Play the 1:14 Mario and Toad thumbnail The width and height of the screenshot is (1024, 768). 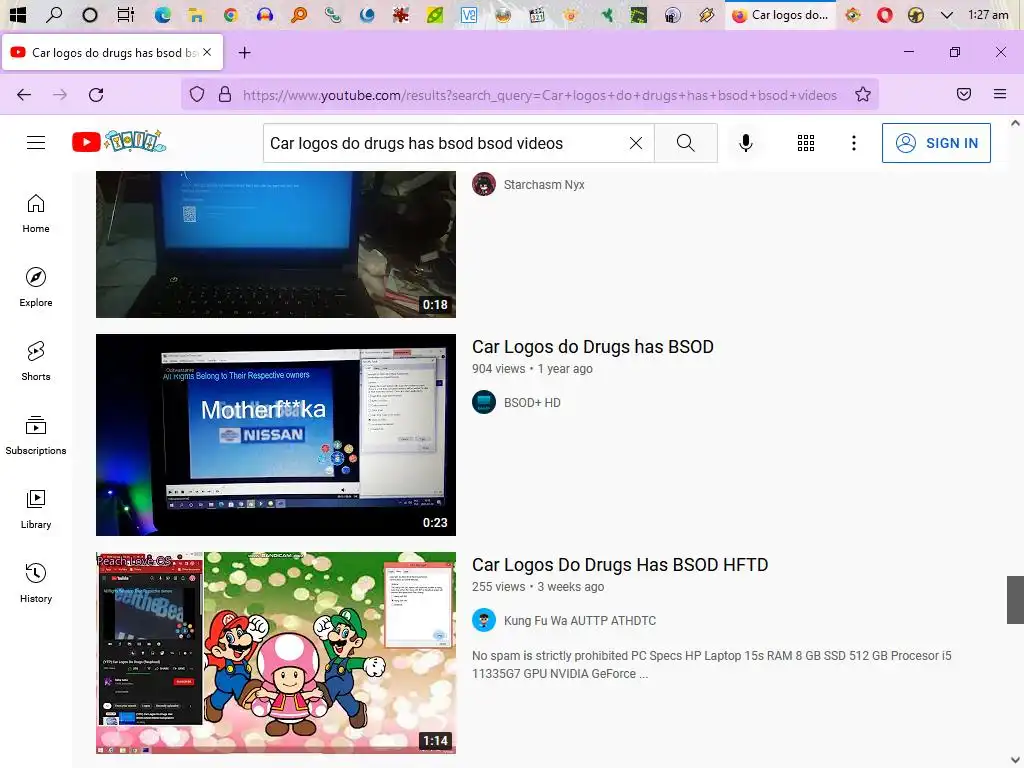(x=276, y=653)
